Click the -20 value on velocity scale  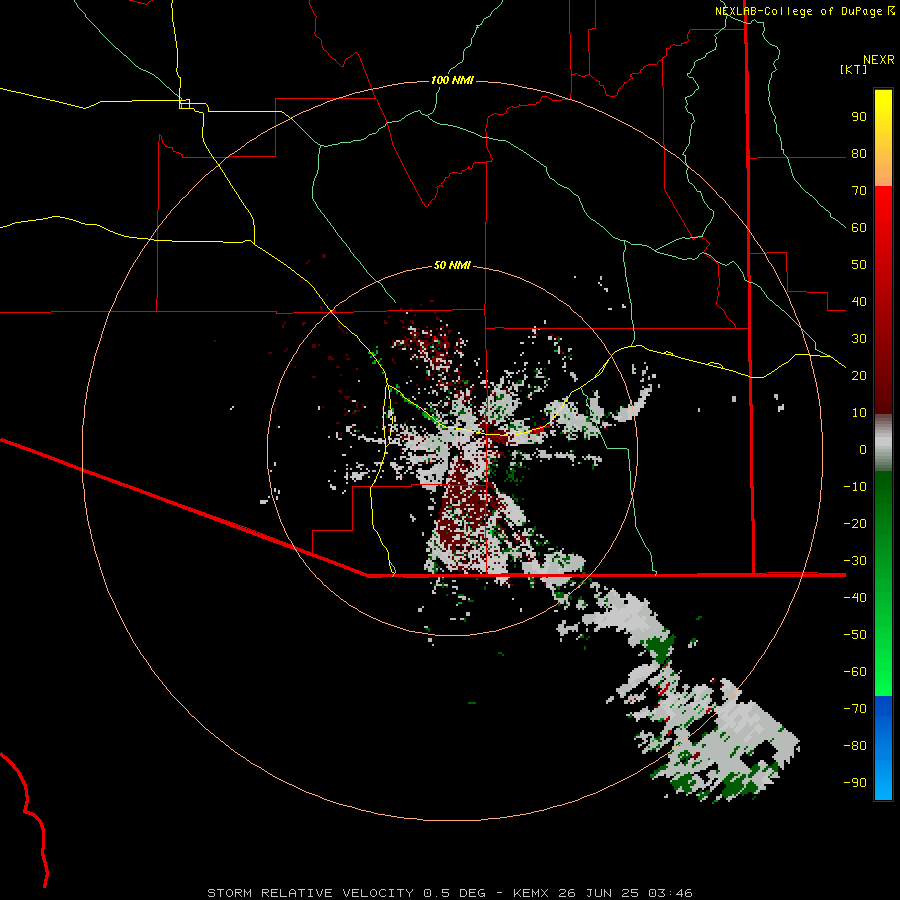point(855,524)
